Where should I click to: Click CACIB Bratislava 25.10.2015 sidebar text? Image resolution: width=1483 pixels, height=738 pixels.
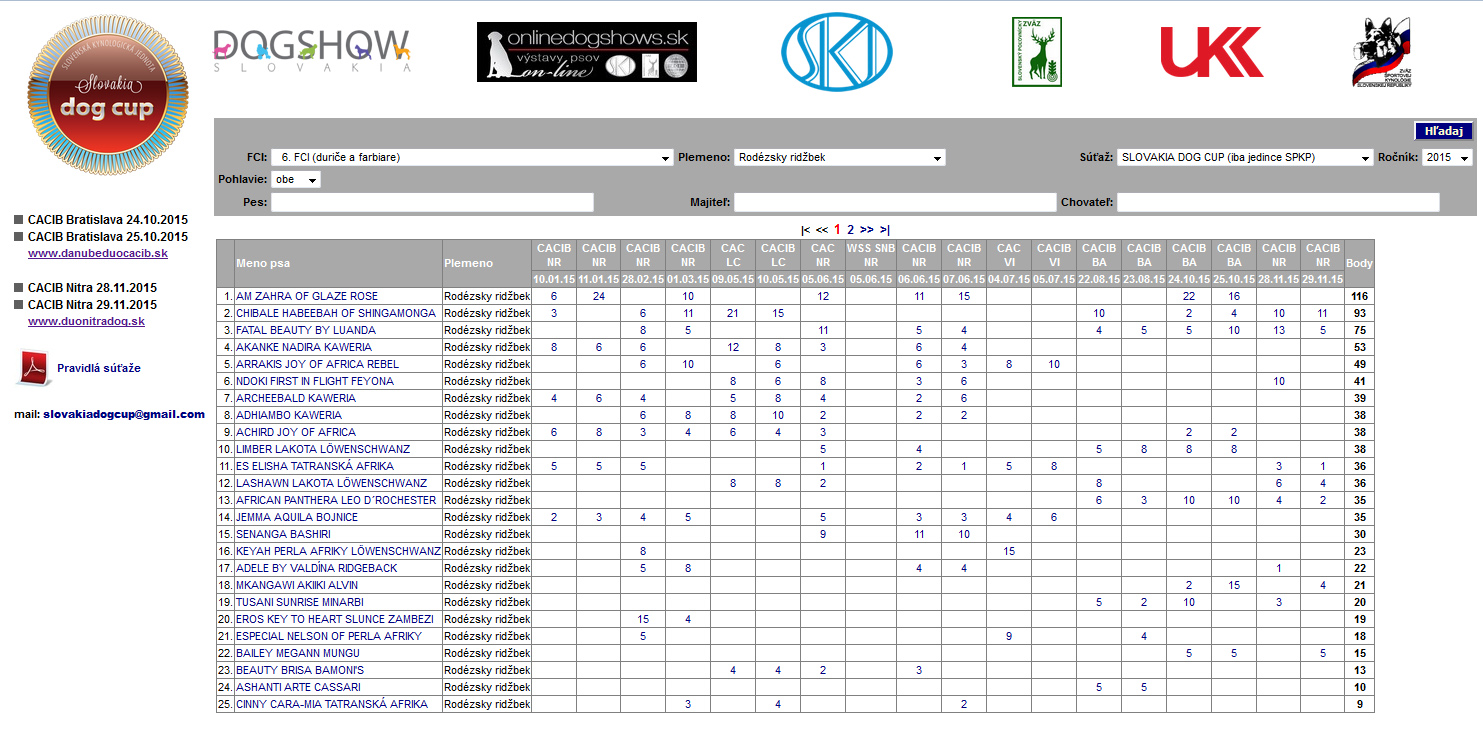(108, 237)
